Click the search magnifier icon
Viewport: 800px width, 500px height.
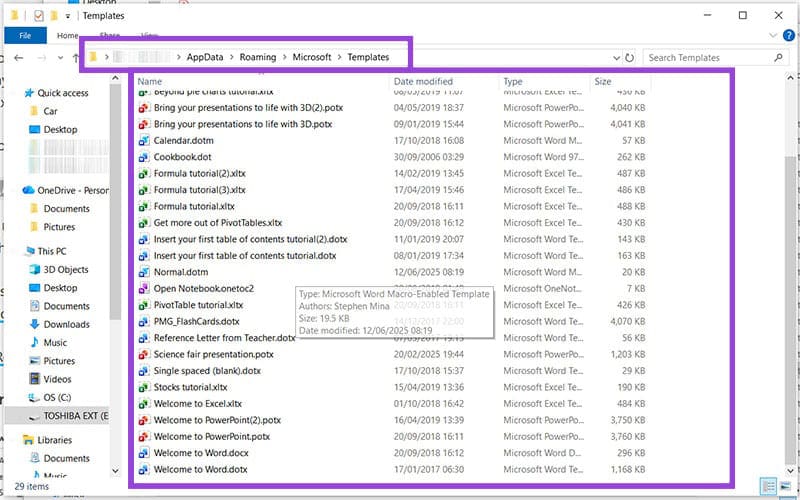coord(778,58)
